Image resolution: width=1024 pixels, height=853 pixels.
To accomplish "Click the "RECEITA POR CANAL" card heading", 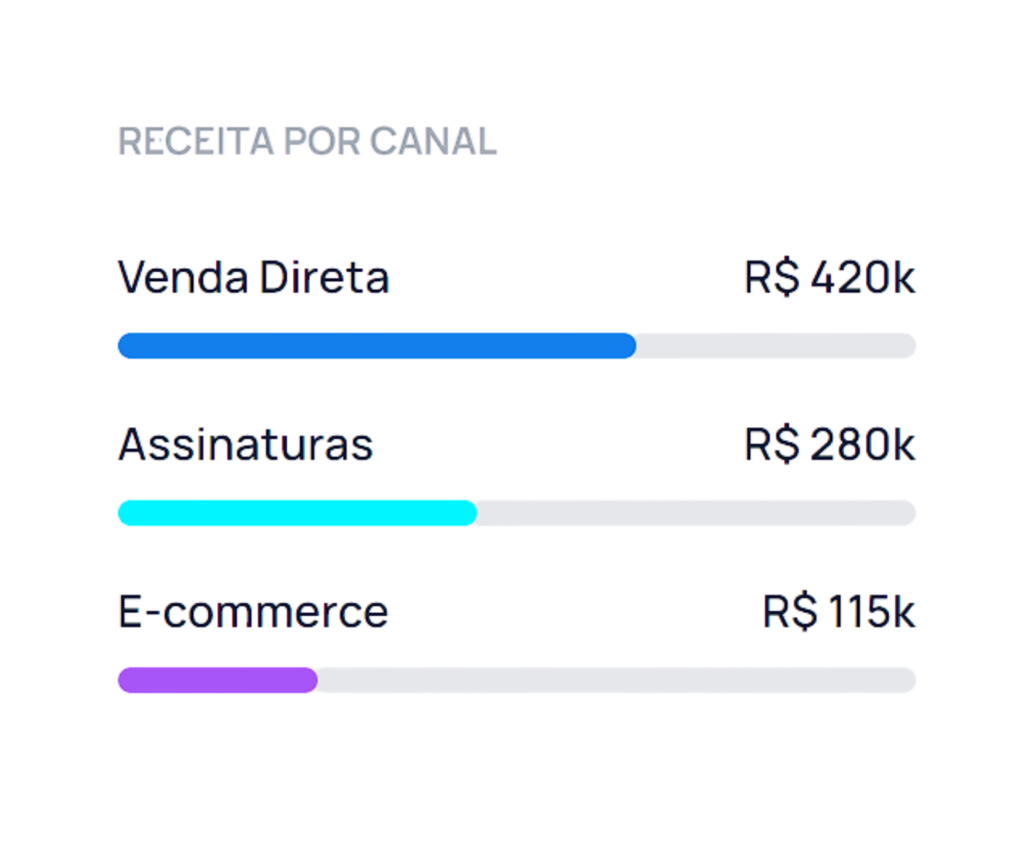I will tap(307, 142).
